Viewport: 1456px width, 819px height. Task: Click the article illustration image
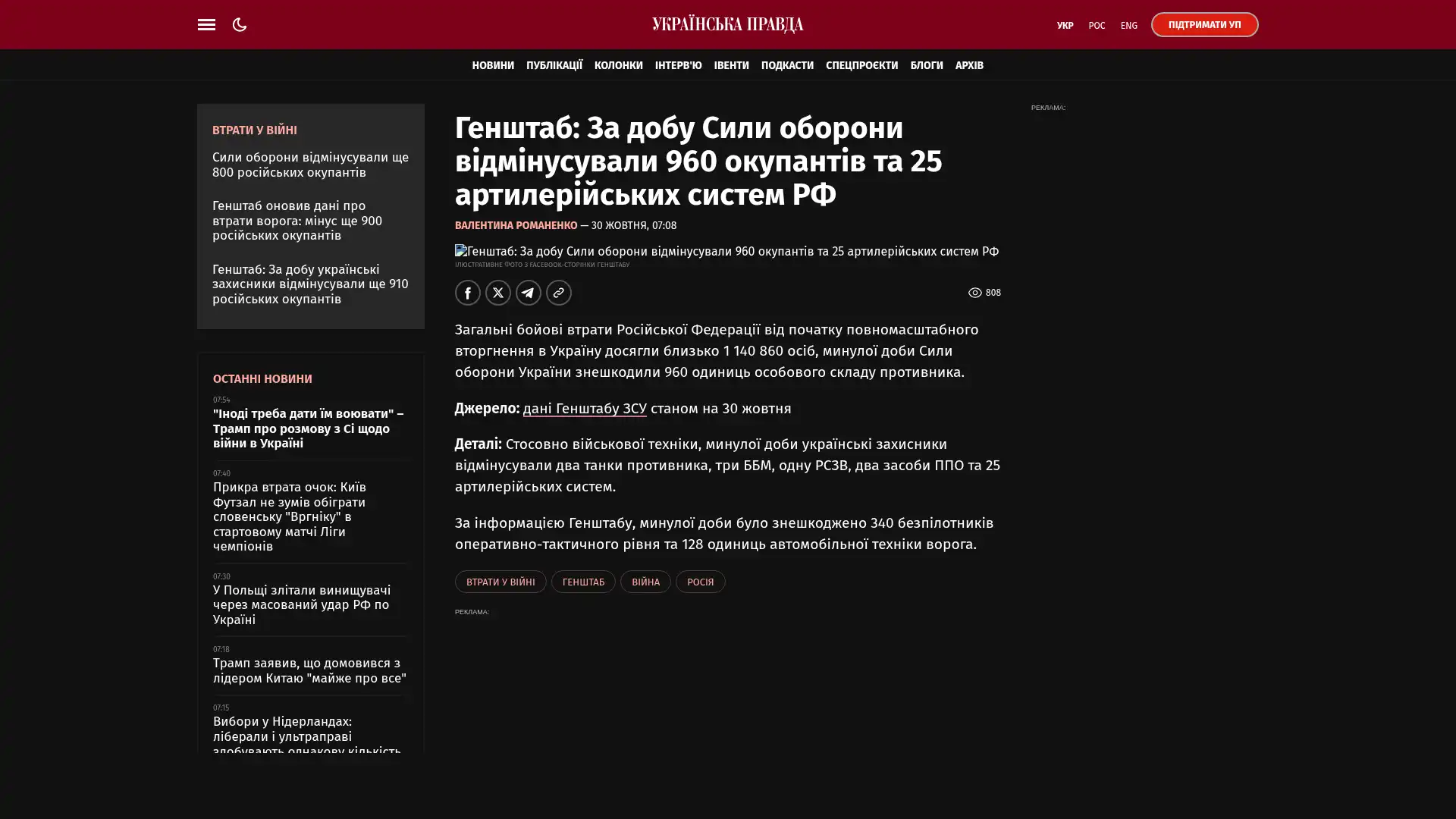coord(726,251)
